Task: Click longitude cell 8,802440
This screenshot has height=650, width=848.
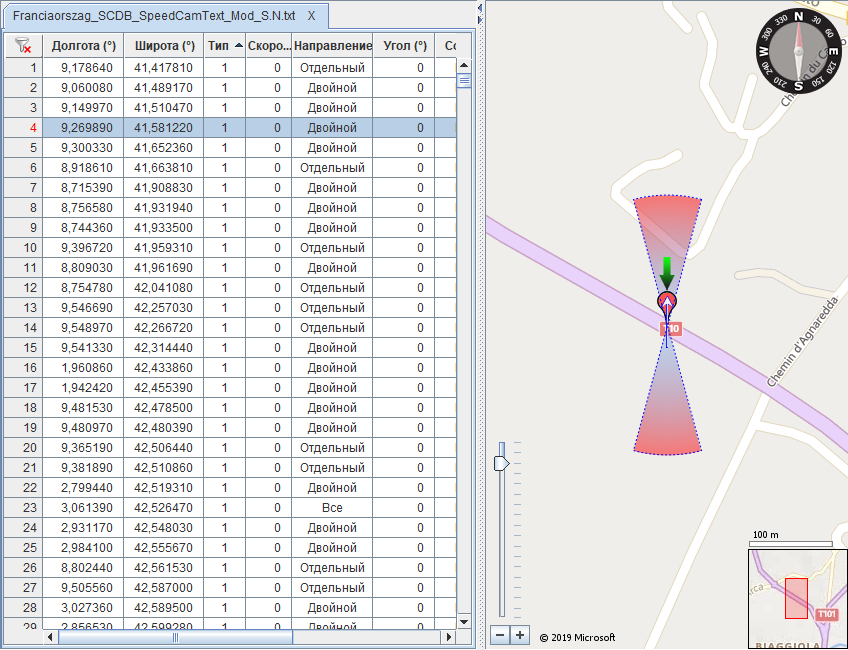Action: point(84,568)
